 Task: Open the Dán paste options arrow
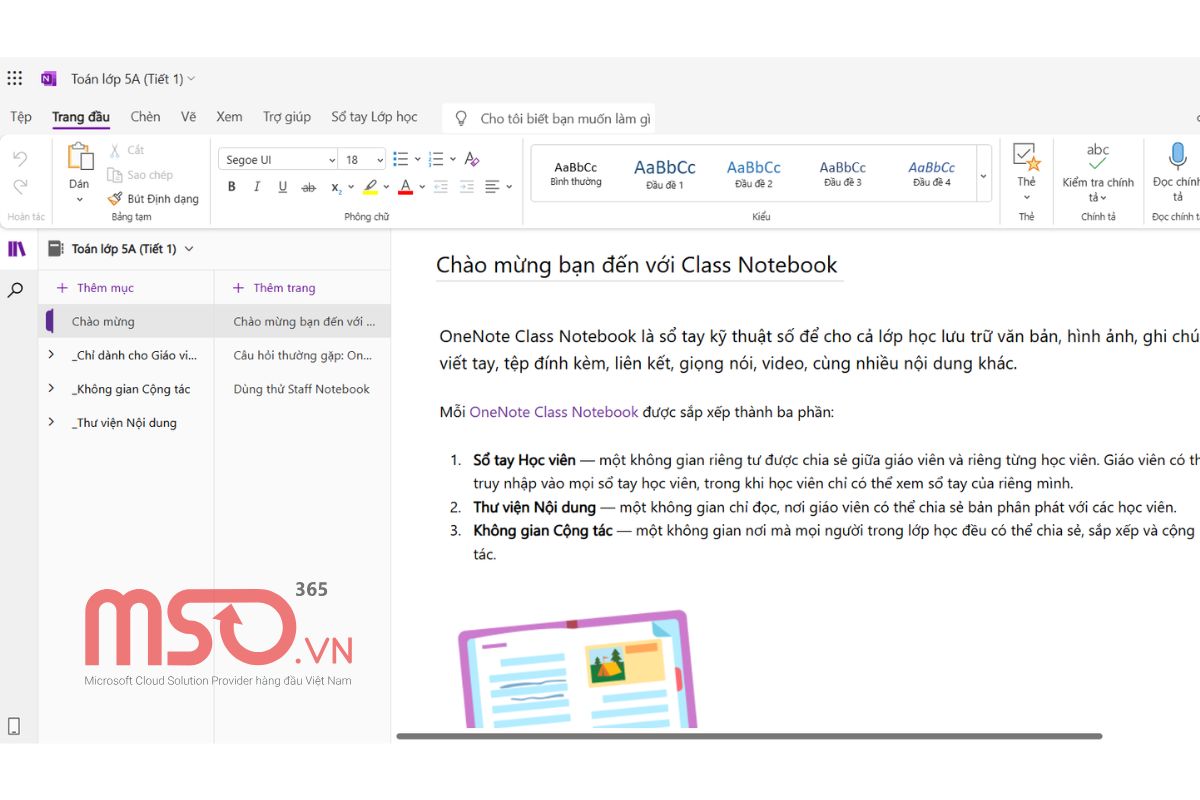pos(80,199)
